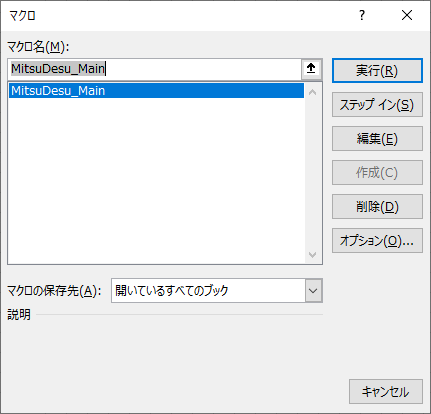Dismiss the dialog with キャンセル

(x=386, y=392)
